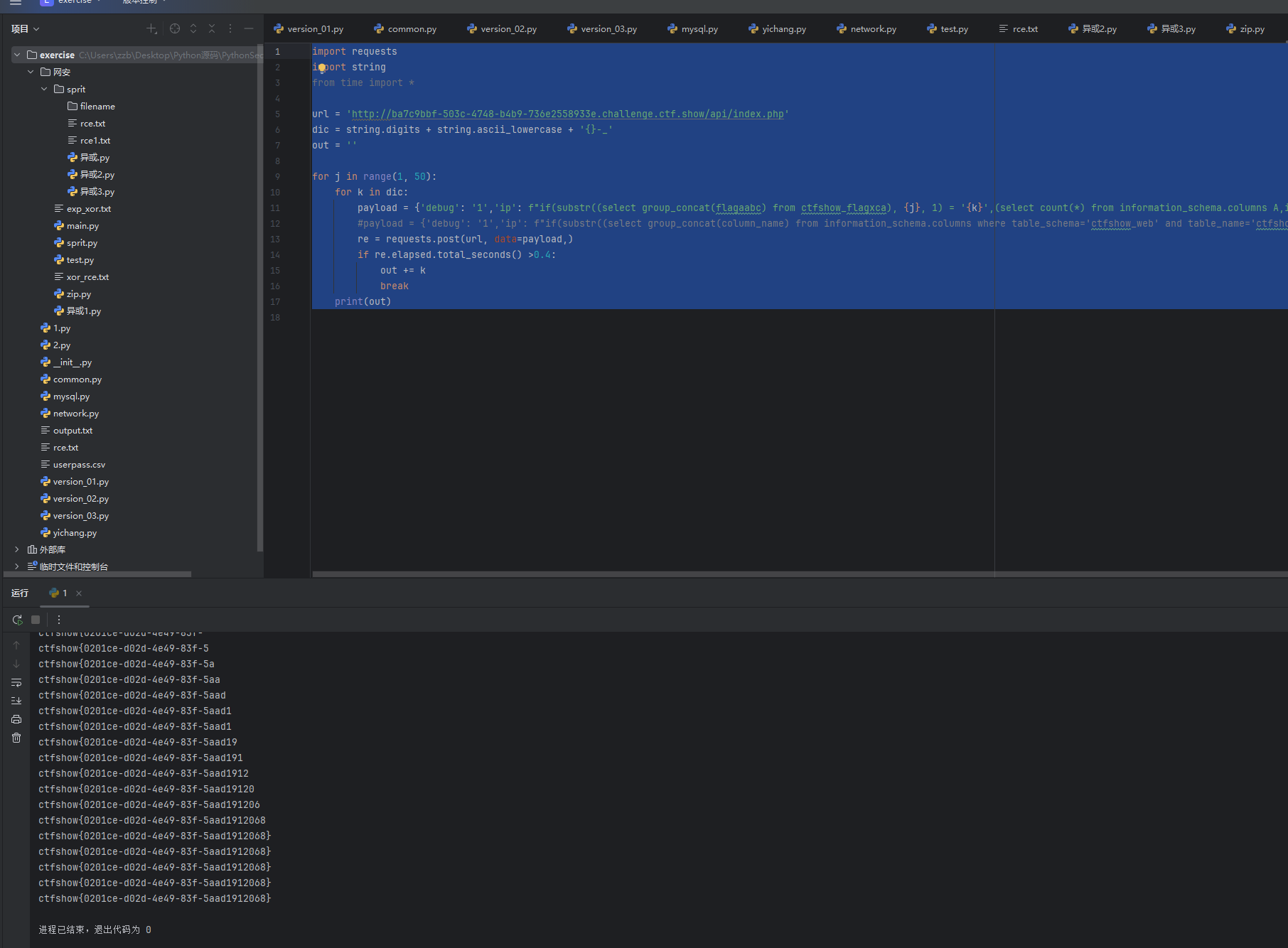Click the editor horizontal scrollbar

click(800, 574)
